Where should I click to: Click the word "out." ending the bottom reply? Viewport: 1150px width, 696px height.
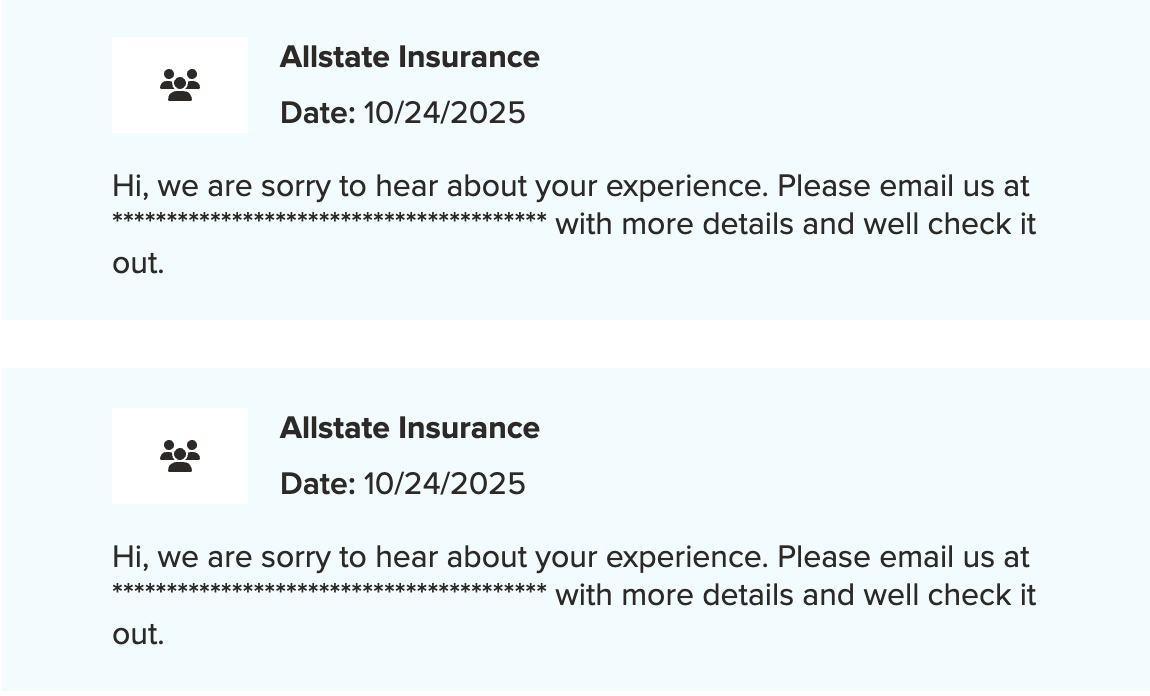[x=138, y=635]
